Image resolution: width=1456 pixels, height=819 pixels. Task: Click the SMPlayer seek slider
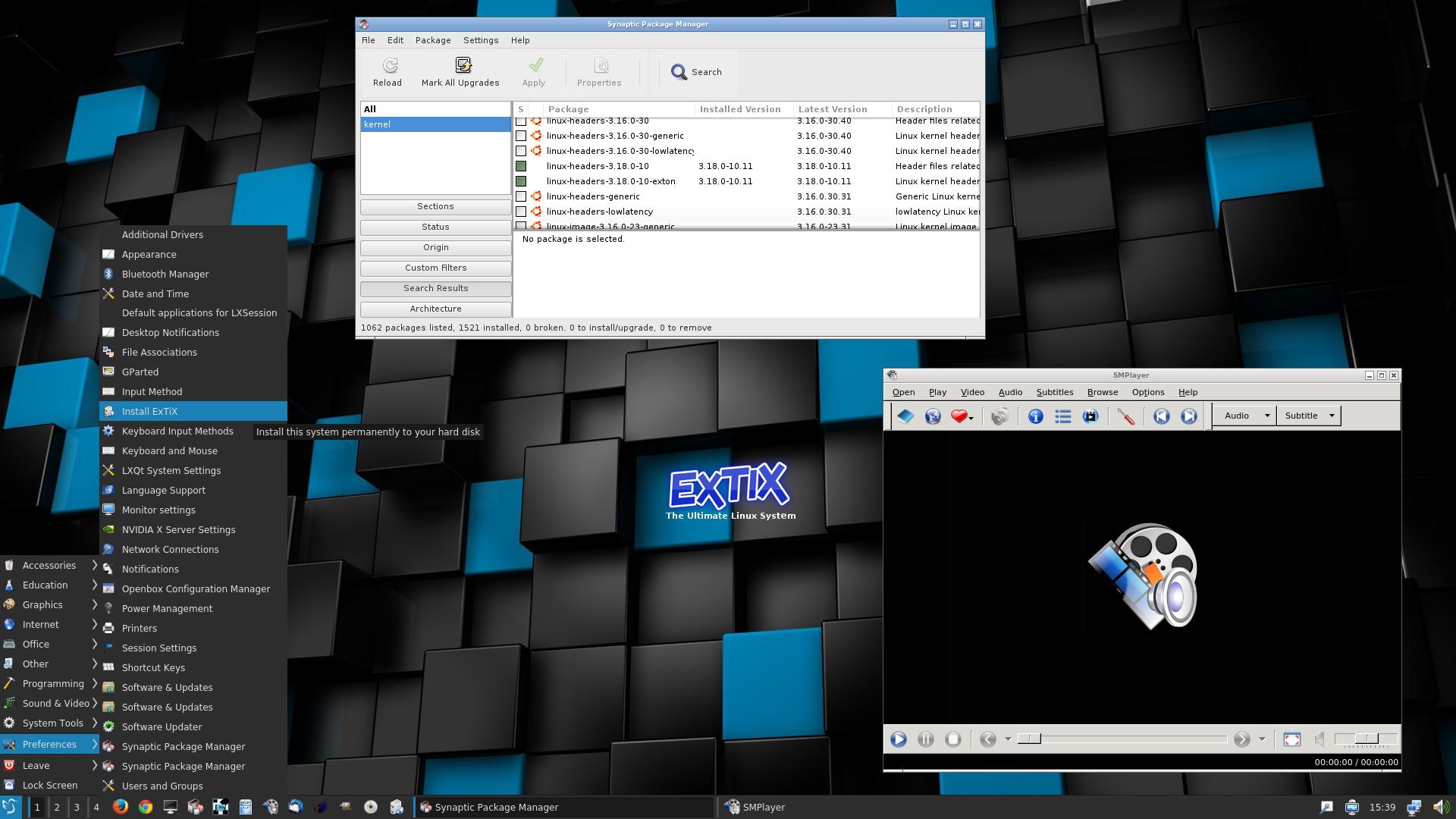coord(1122,739)
